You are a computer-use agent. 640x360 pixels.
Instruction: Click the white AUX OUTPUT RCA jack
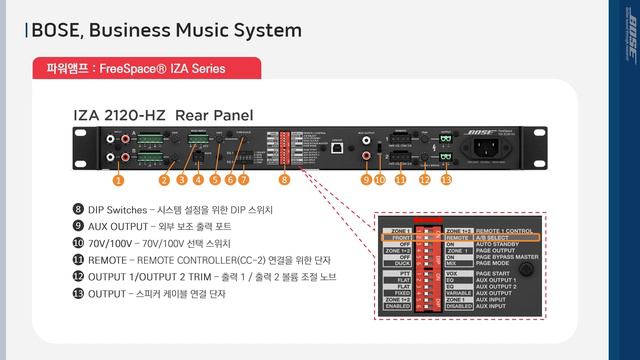(366, 140)
